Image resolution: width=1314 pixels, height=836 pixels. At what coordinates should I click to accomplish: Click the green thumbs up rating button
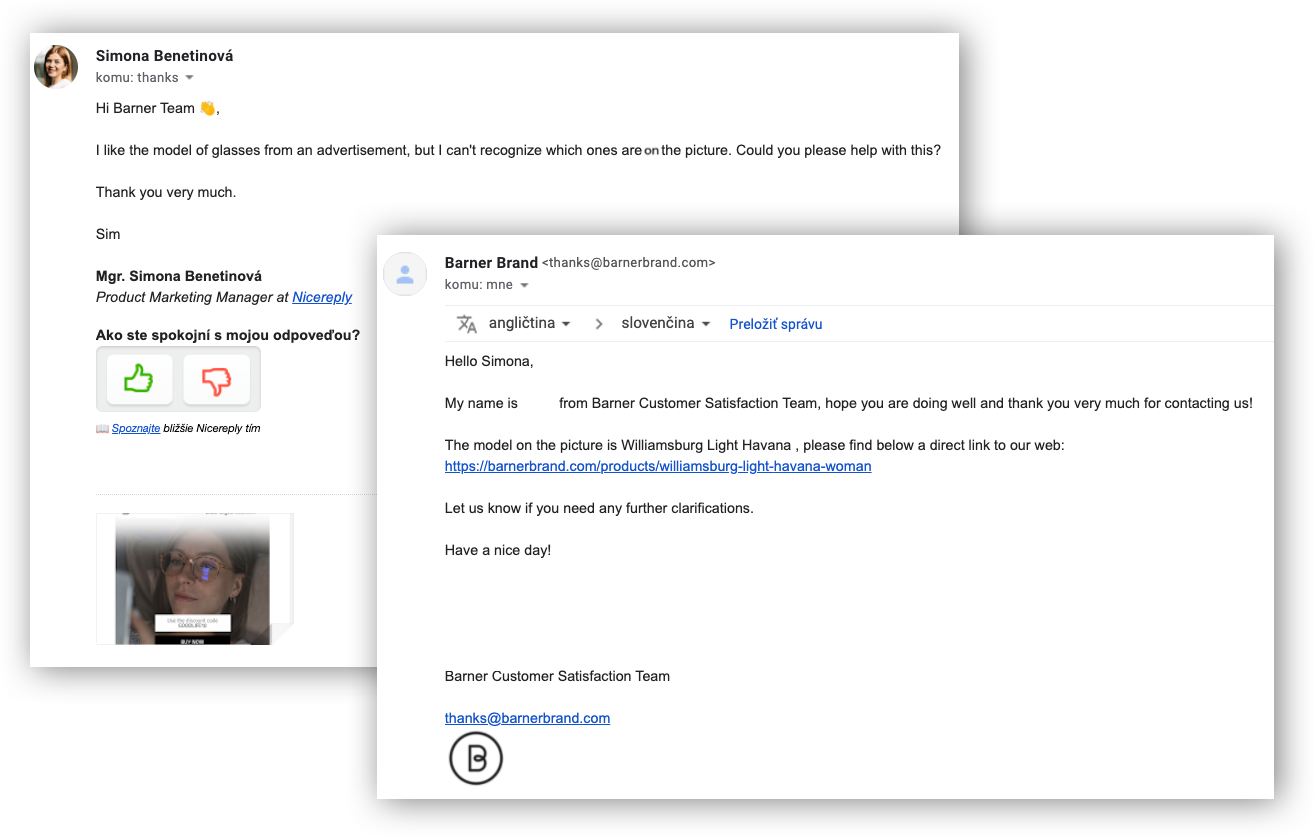click(139, 379)
